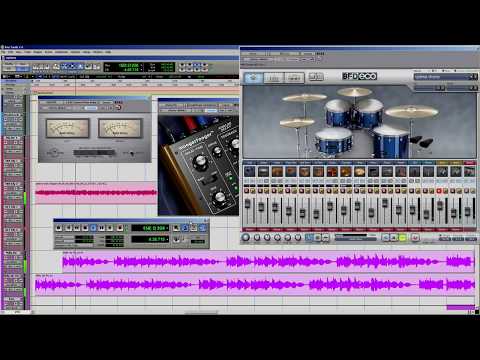Viewport: 480px width, 360px height.
Task: Click the Crash channel thumbnail in BFD Eco
Action: point(332,172)
